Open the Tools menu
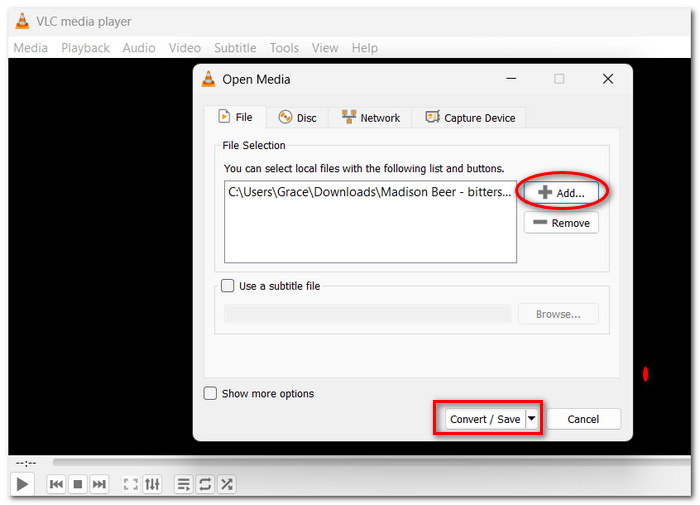The height and width of the screenshot is (505, 700). tap(284, 48)
